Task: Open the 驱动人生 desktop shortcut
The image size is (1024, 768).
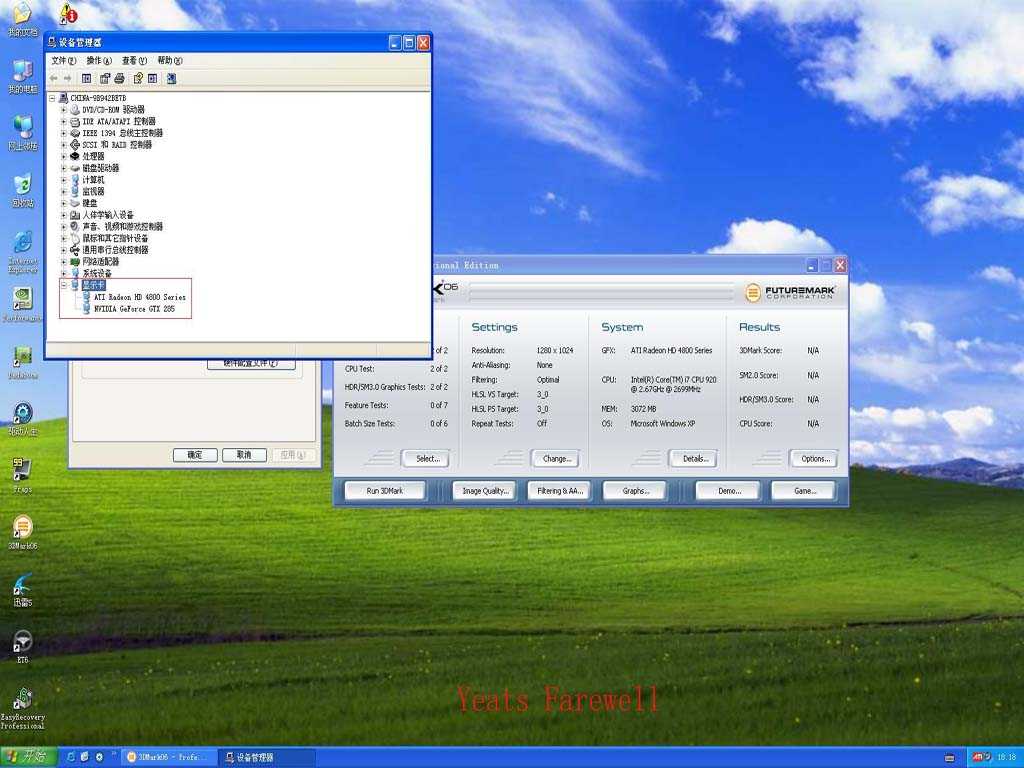Action: pyautogui.click(x=23, y=418)
